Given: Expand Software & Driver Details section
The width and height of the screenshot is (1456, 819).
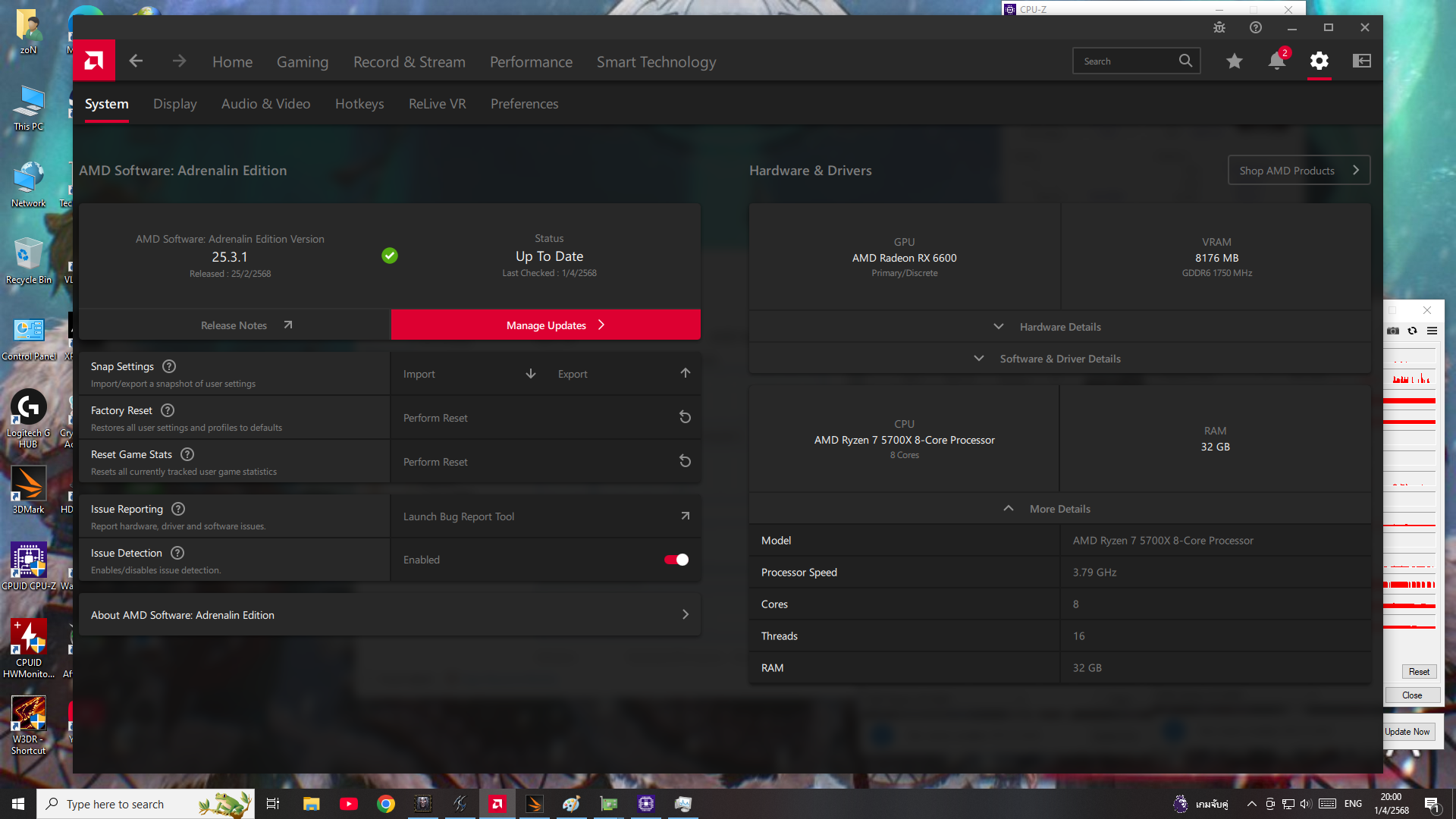Looking at the screenshot, I should pyautogui.click(x=1060, y=359).
